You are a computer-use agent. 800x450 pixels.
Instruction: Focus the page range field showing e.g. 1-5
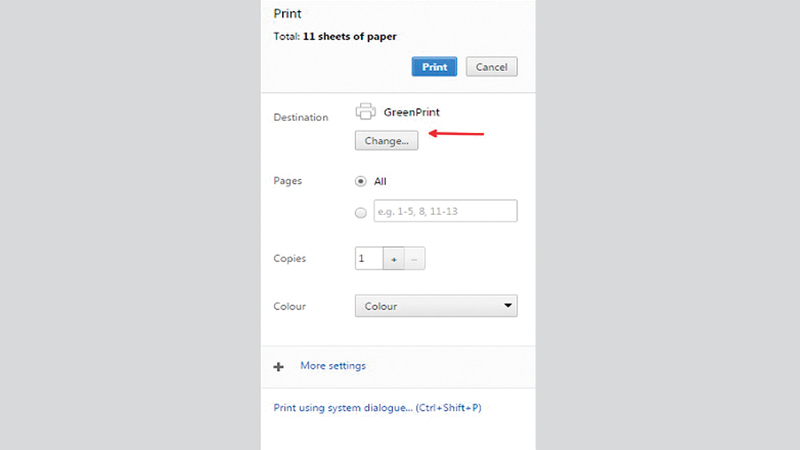[445, 211]
